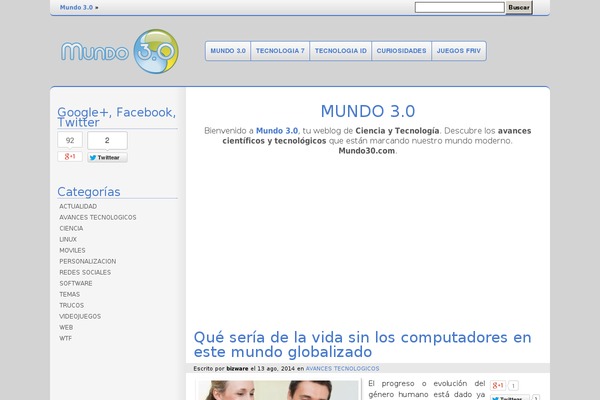Open the AVANCES TECNOLOGICOS sidebar category
The width and height of the screenshot is (600, 400).
click(98, 217)
